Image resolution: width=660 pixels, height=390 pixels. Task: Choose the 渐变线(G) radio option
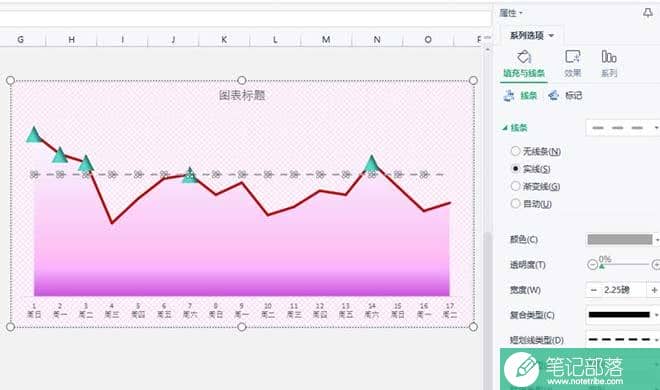pos(535,186)
